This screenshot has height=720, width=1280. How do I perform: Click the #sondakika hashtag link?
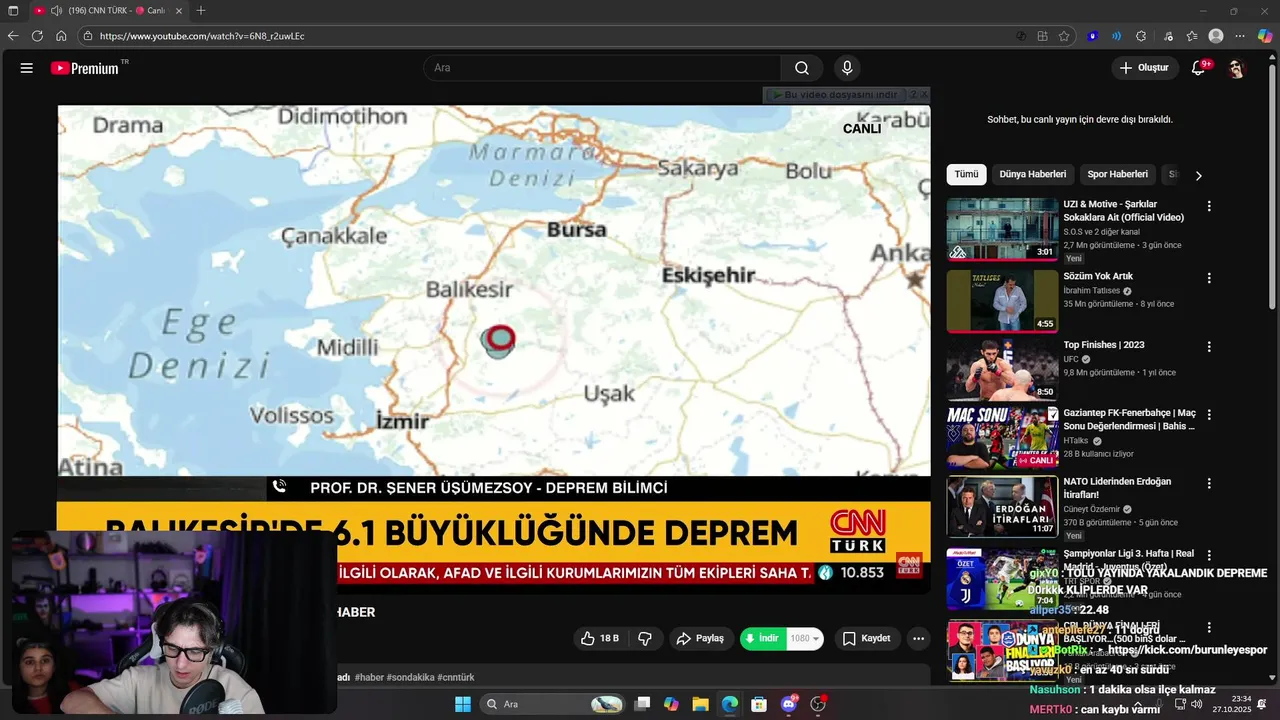410,677
